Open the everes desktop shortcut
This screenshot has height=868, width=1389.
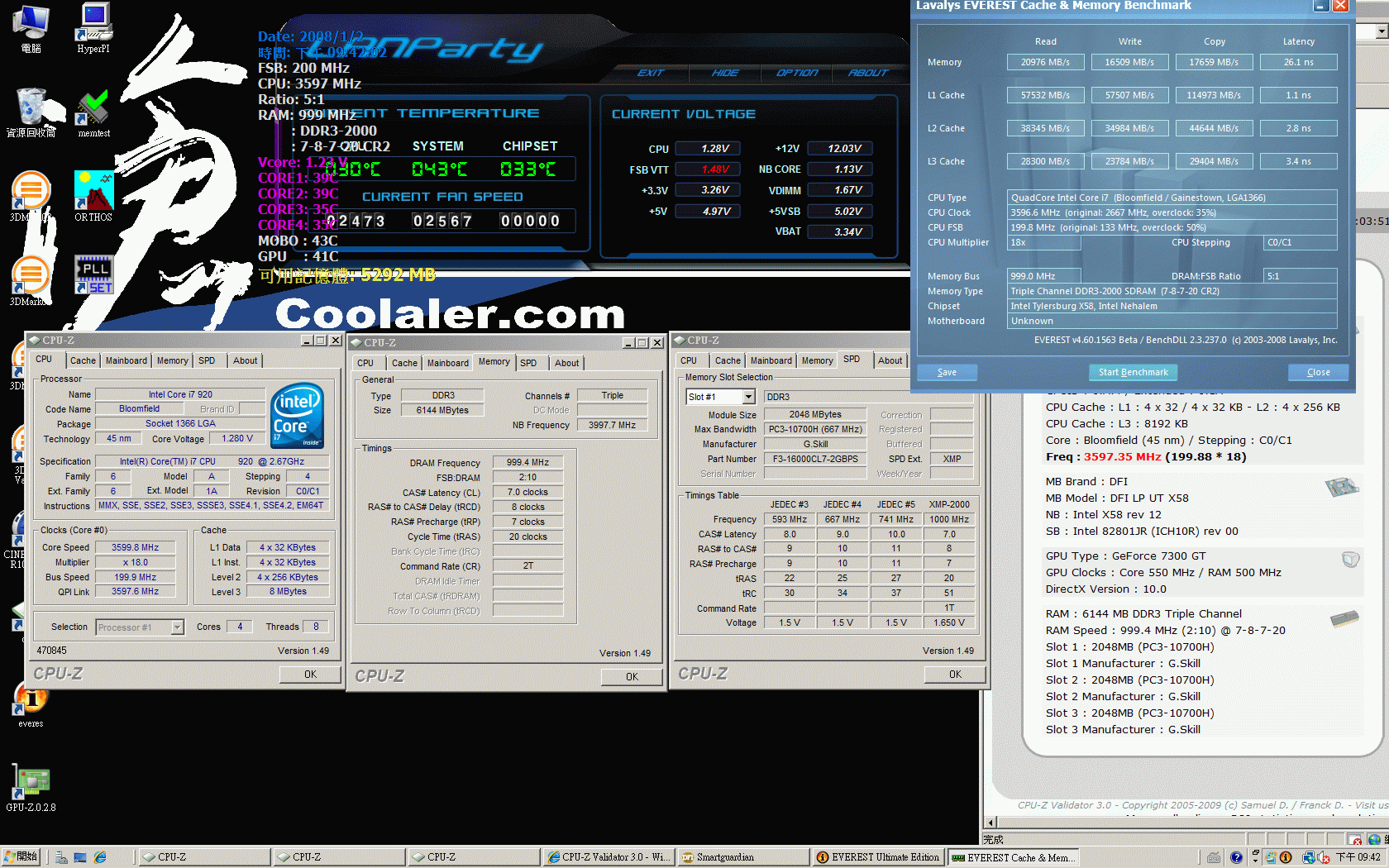[31, 704]
